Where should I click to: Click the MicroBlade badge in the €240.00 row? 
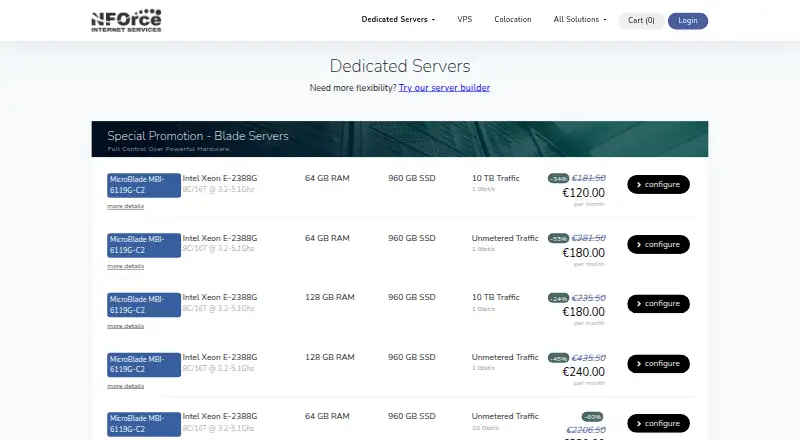(x=144, y=364)
